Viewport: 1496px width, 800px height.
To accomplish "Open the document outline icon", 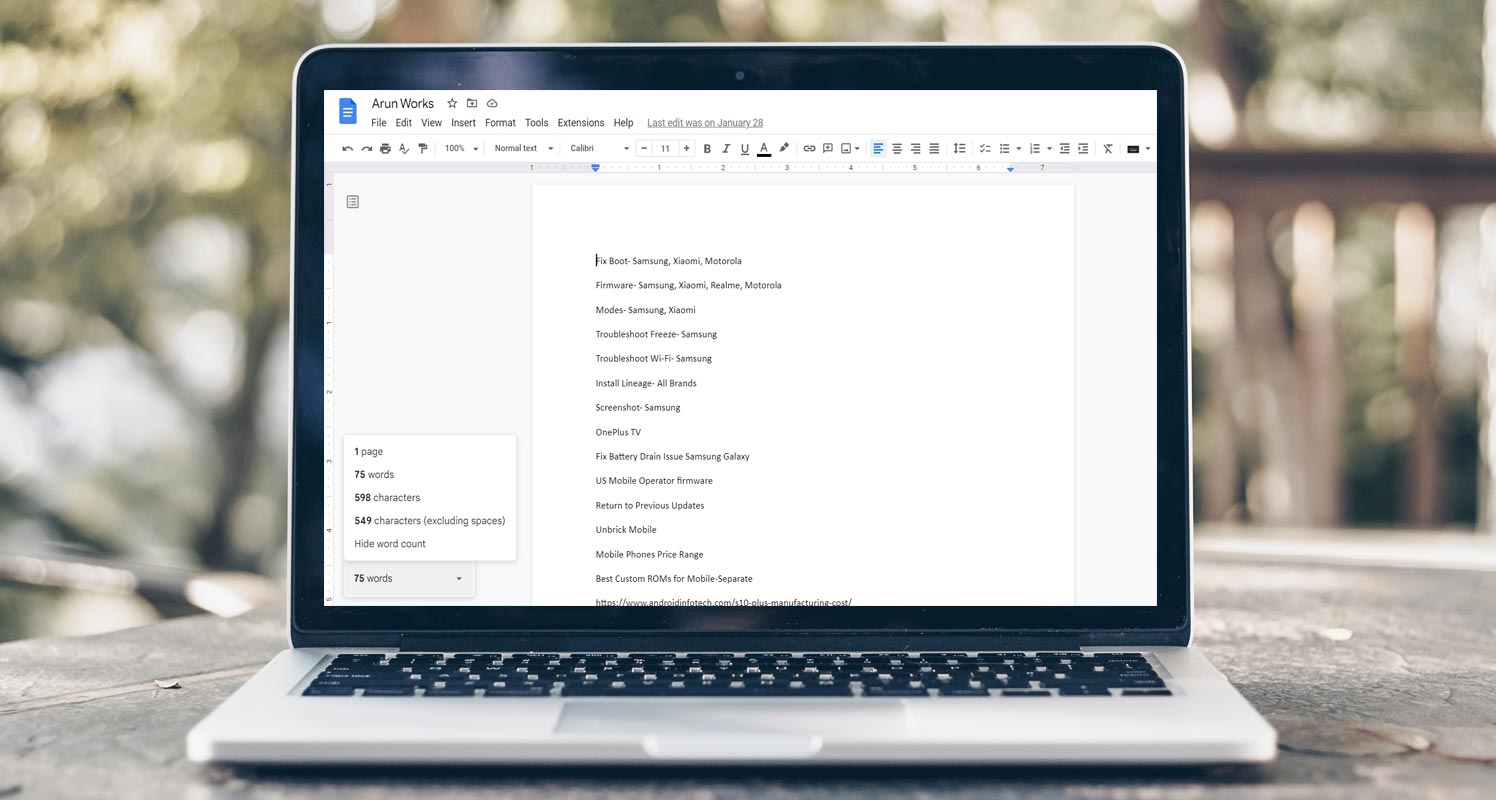I will coord(352,202).
